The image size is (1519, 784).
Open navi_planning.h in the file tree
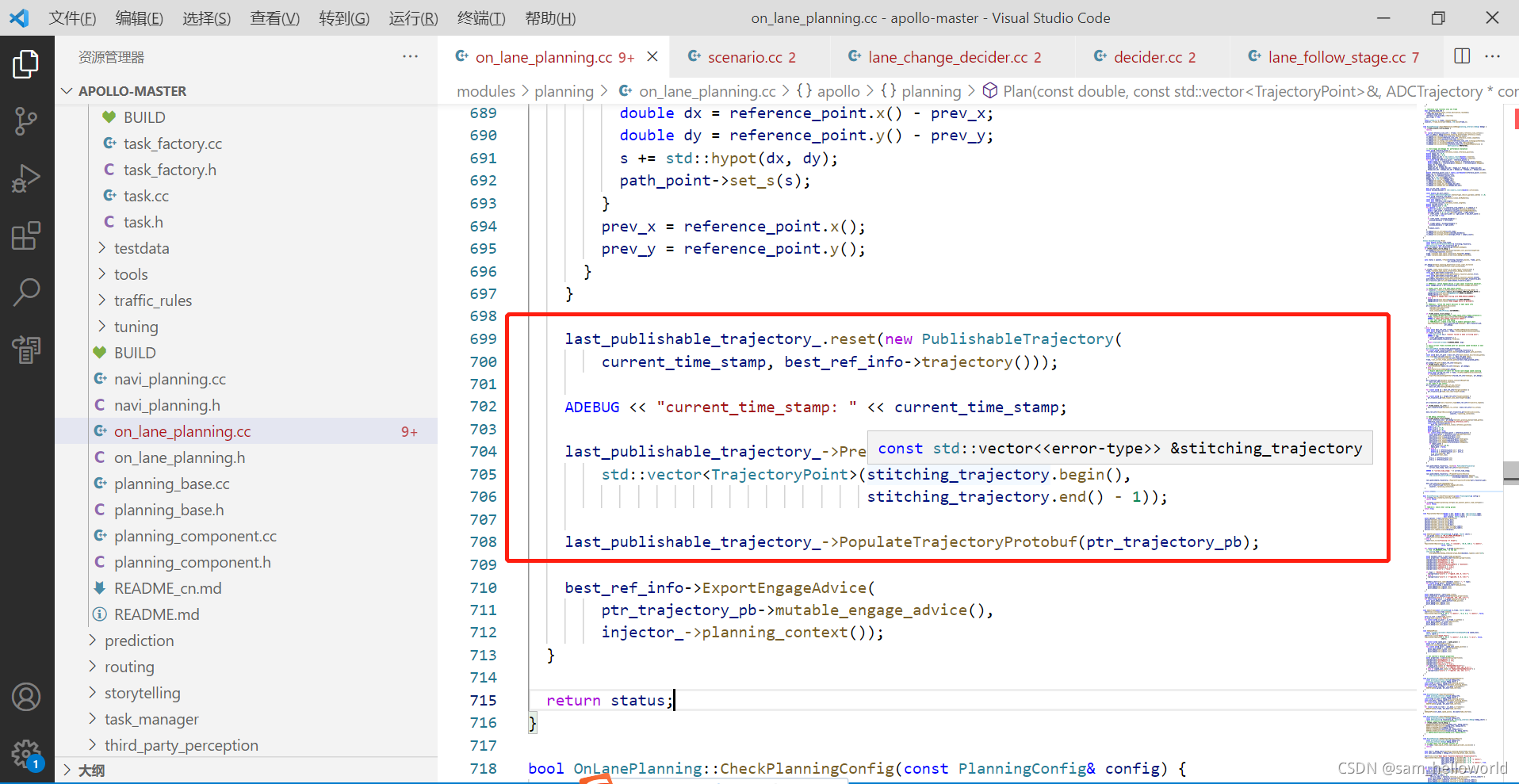coord(166,405)
